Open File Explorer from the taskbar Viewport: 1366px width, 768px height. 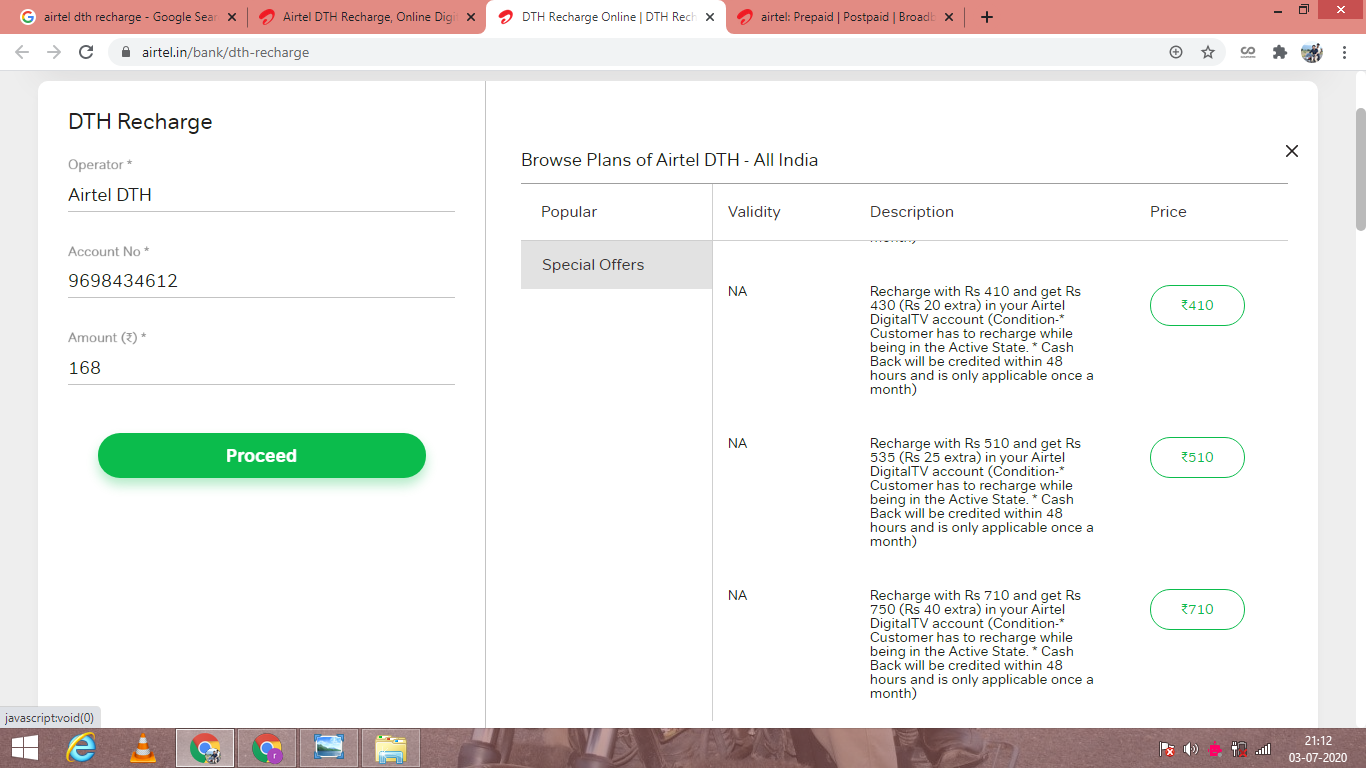[x=390, y=748]
